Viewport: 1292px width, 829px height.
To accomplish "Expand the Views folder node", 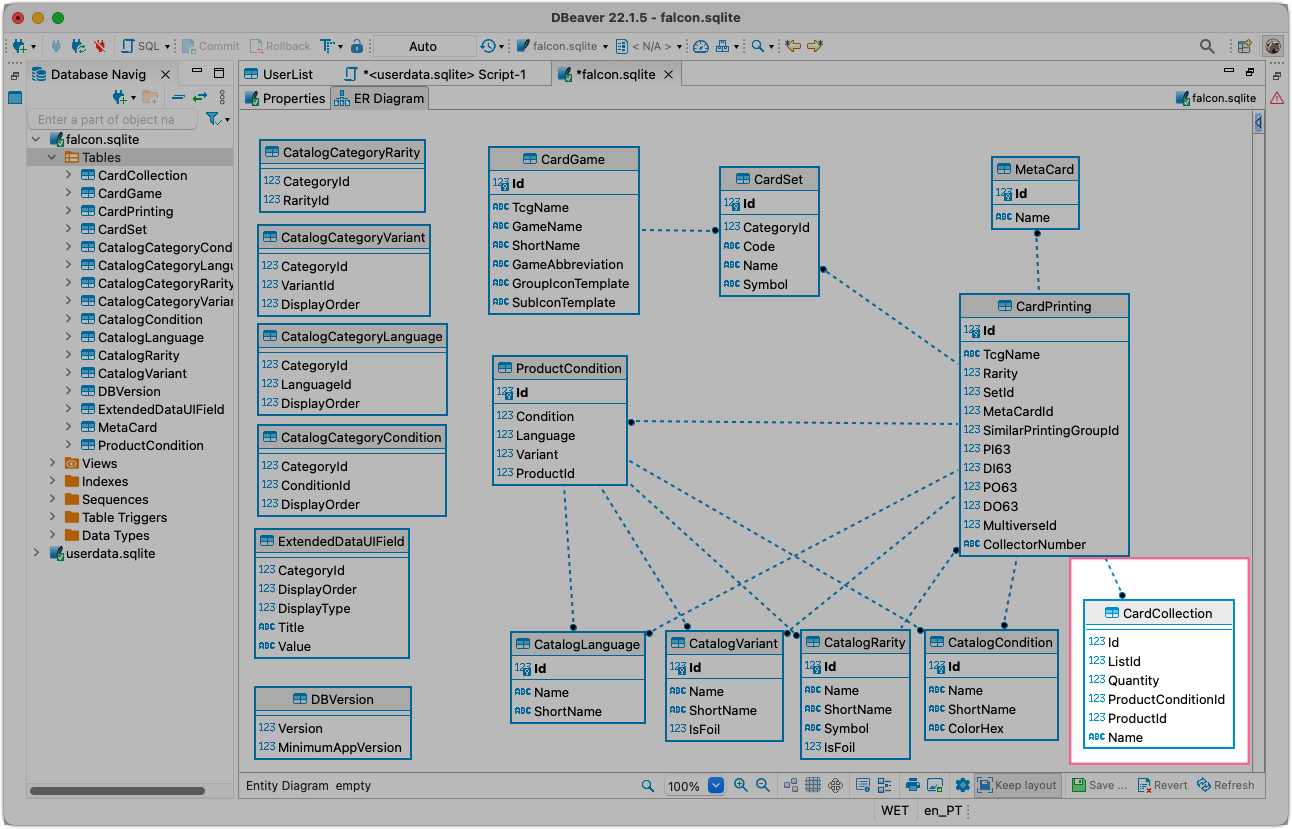I will coord(52,464).
